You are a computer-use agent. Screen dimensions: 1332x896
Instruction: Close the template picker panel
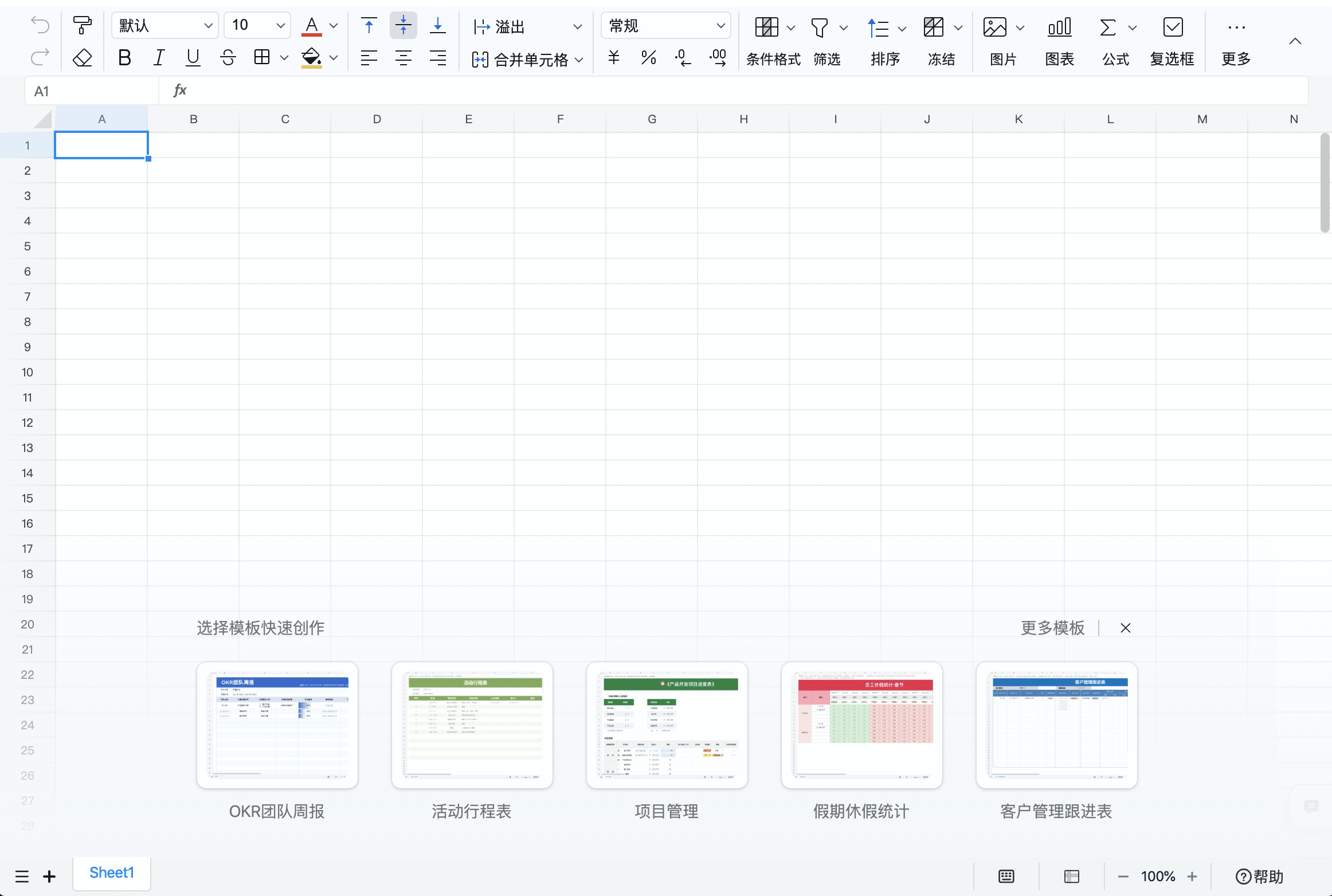[x=1126, y=628]
